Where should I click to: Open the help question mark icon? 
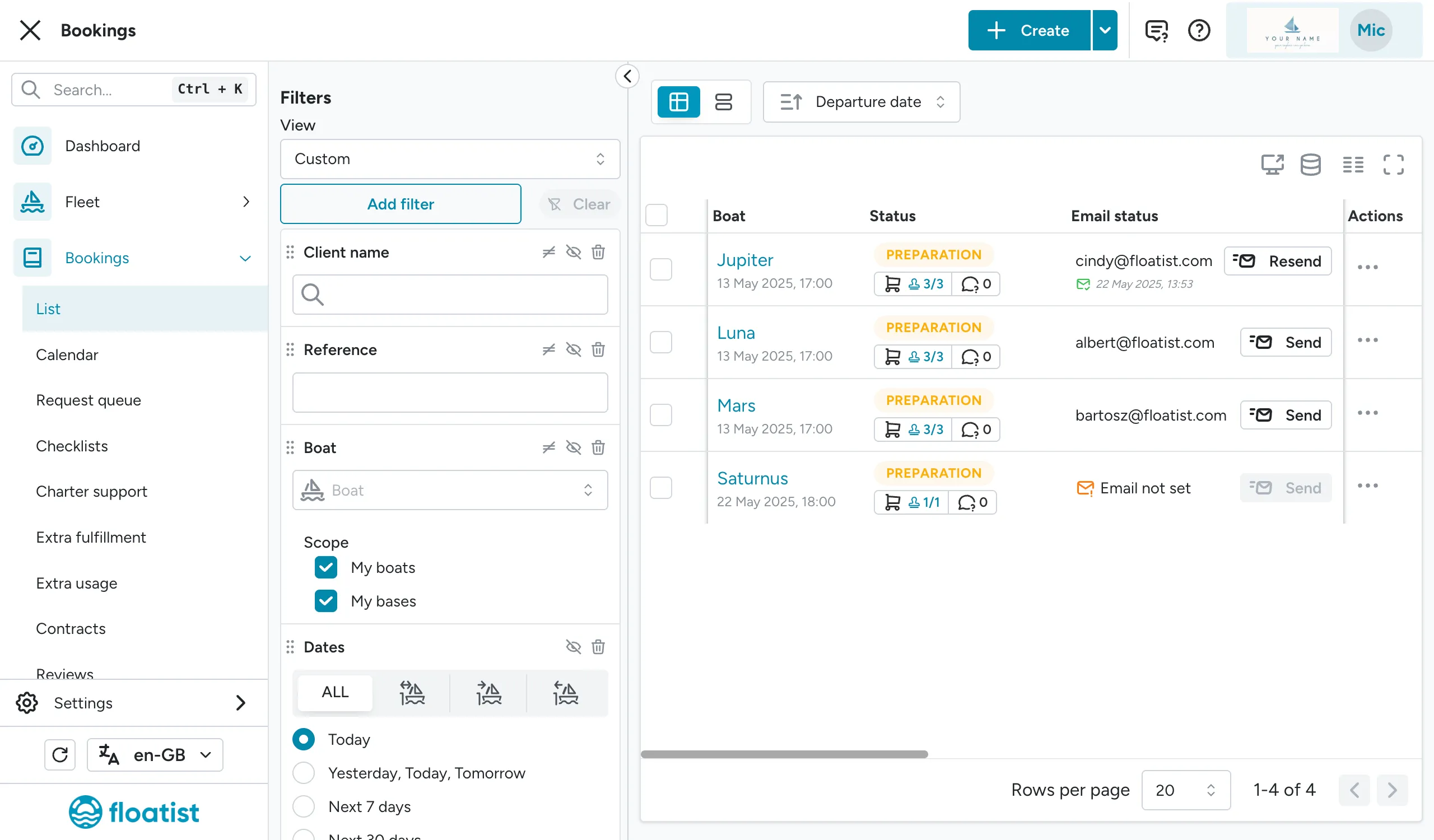(x=1198, y=30)
